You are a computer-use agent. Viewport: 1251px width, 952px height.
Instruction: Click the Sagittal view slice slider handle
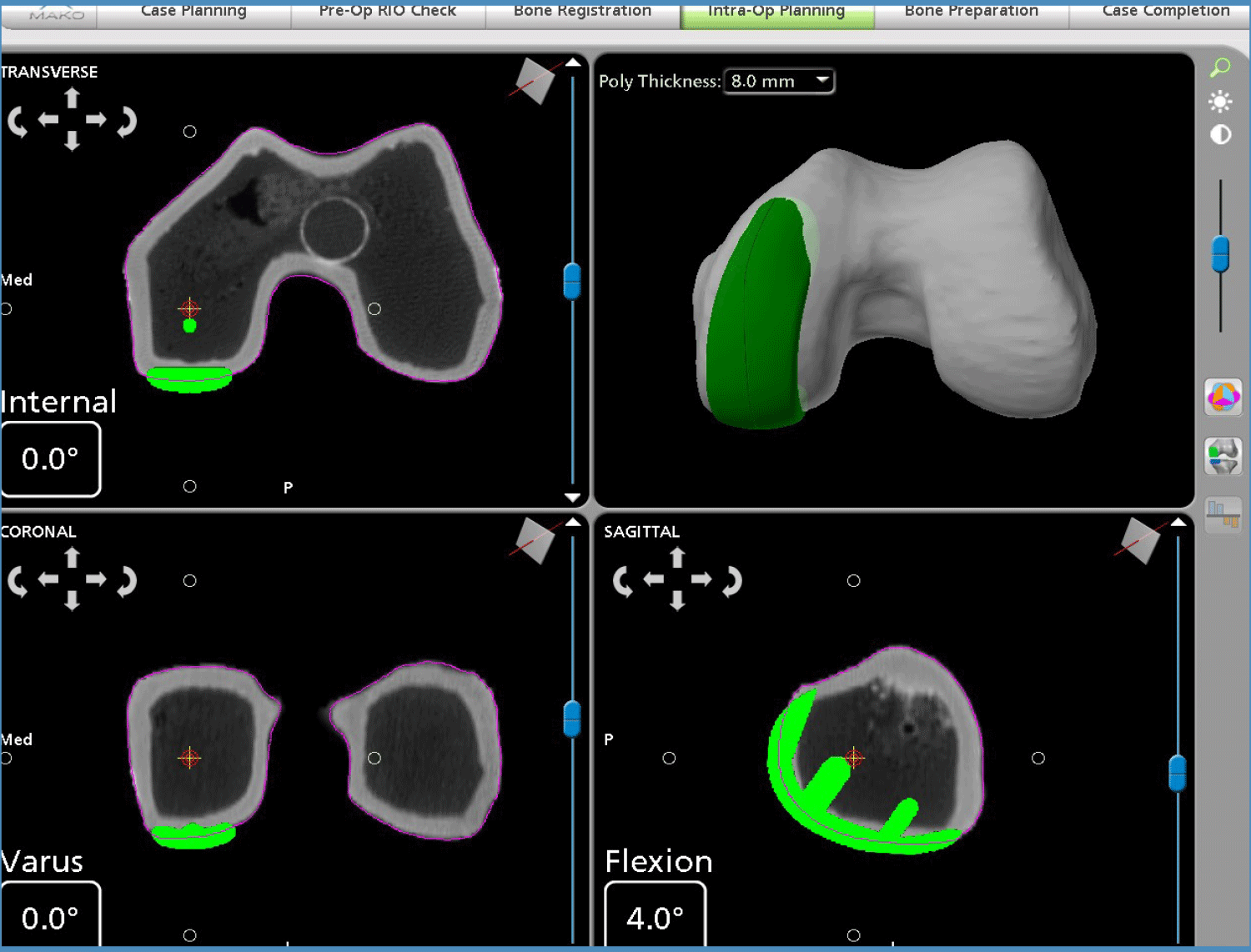tap(1177, 773)
